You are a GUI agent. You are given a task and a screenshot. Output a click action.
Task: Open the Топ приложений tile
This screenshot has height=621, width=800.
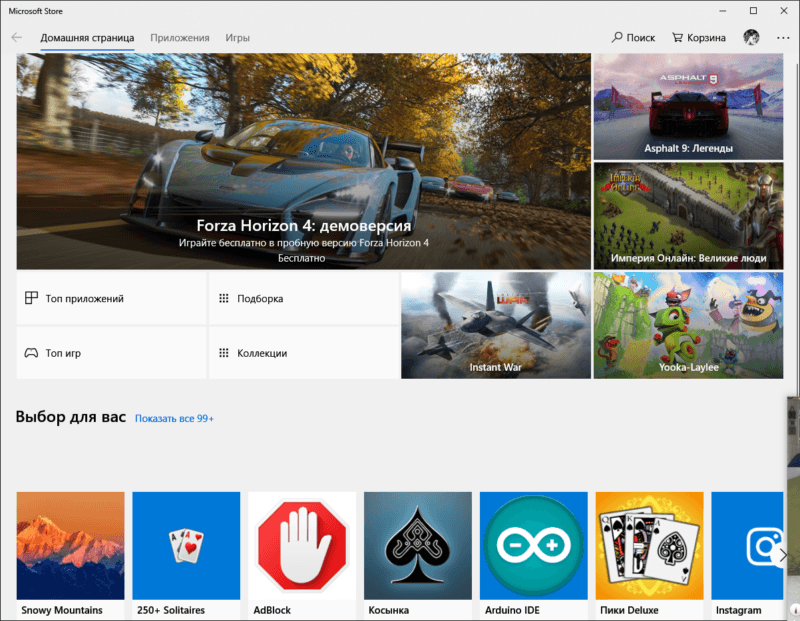click(112, 299)
